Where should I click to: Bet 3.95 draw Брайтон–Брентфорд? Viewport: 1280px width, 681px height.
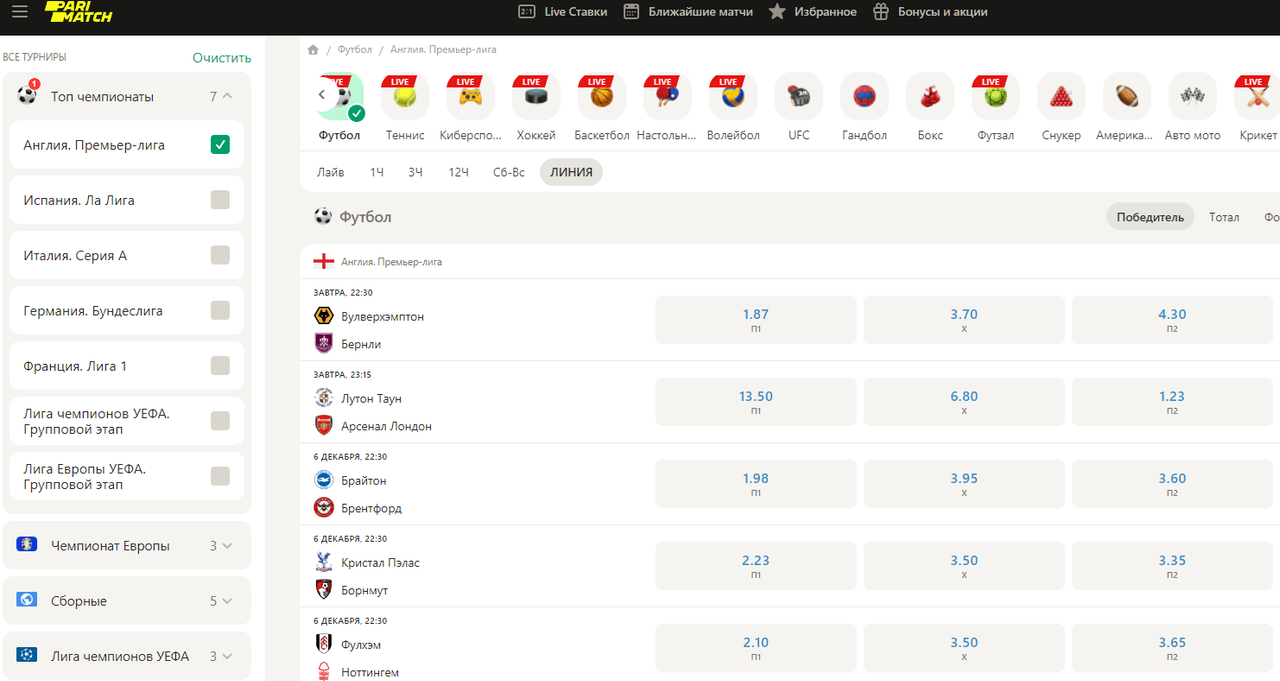point(964,484)
